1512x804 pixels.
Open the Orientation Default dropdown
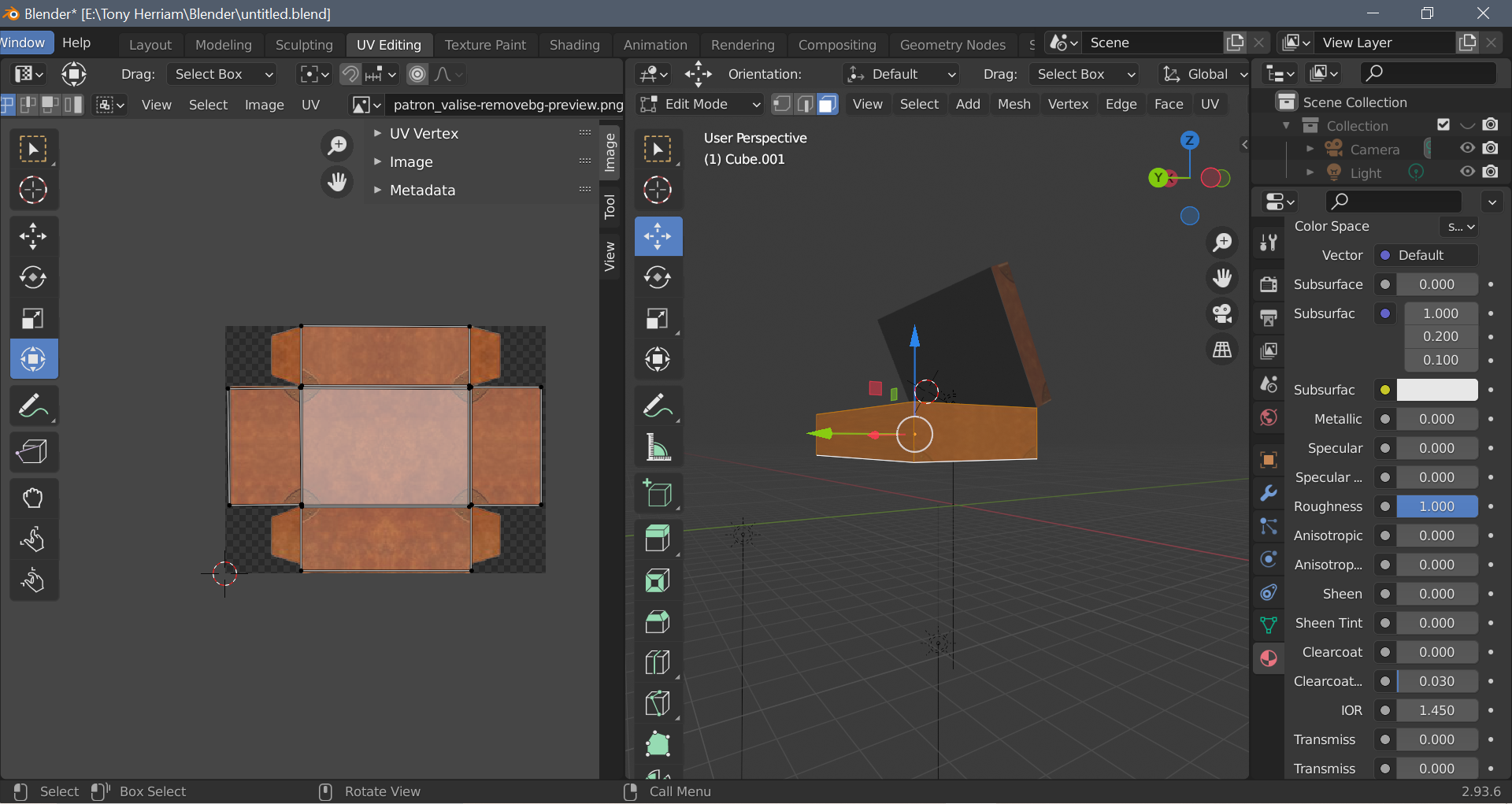coord(901,74)
